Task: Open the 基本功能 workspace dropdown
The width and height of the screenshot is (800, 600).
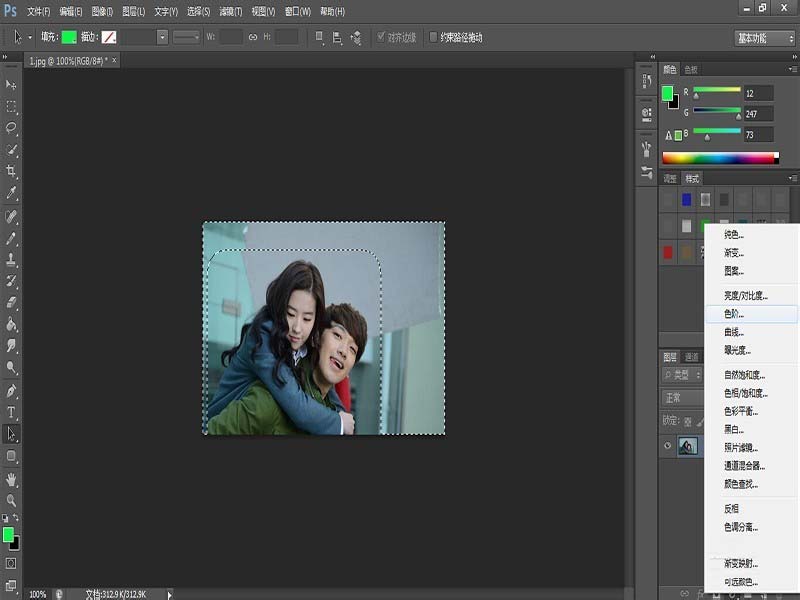Action: pos(765,37)
